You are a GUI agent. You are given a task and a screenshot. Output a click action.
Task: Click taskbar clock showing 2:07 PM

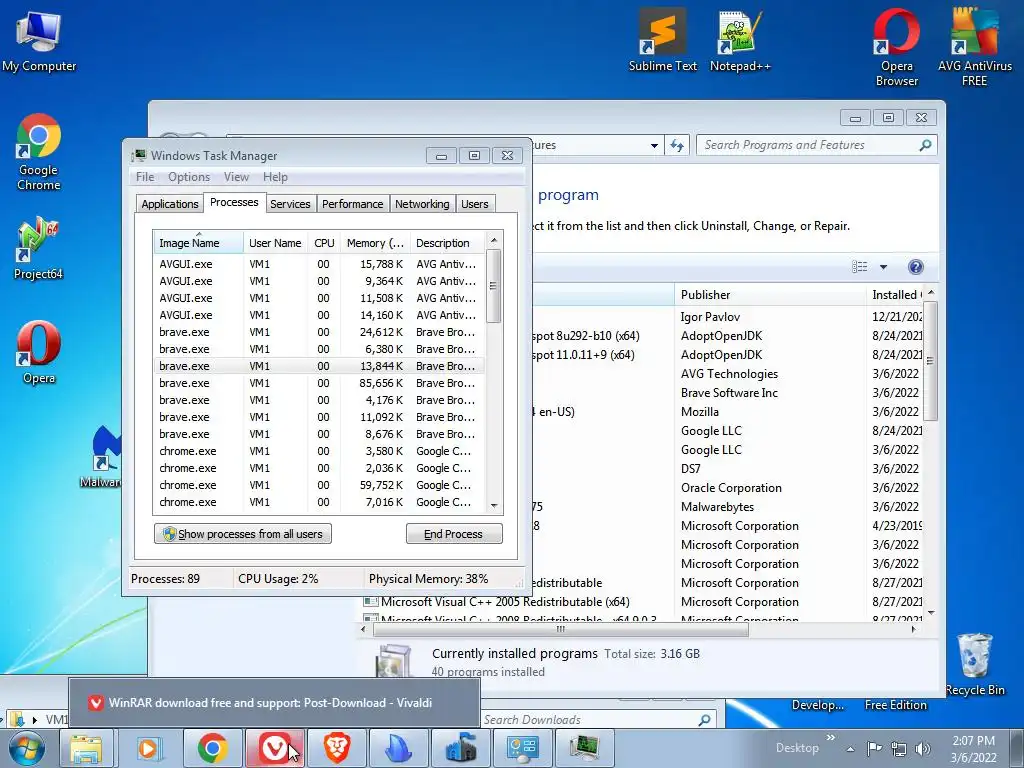(x=973, y=748)
